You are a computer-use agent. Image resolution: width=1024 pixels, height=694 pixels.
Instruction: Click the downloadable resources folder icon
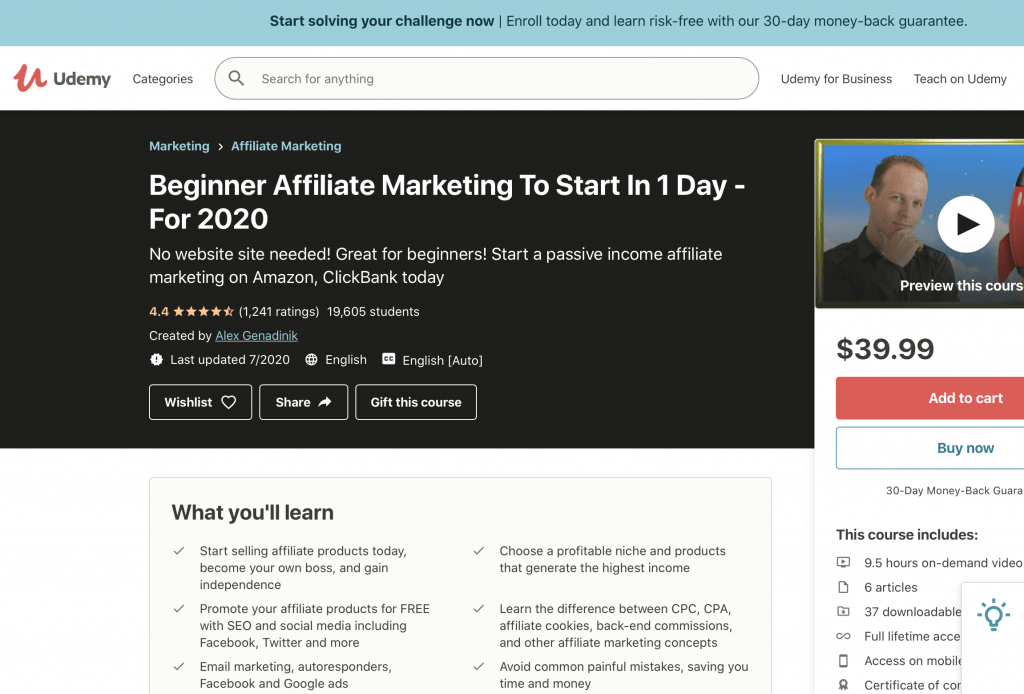pyautogui.click(x=843, y=611)
